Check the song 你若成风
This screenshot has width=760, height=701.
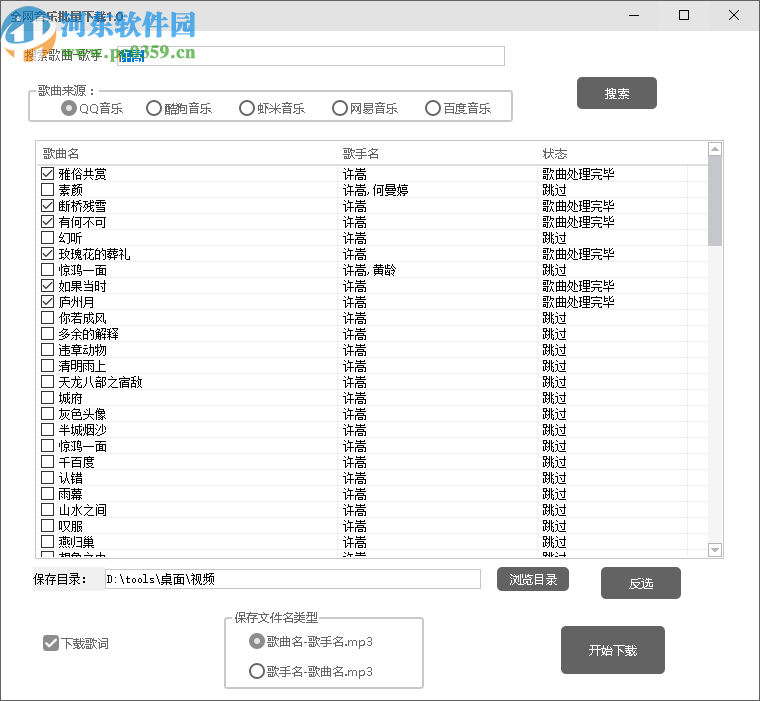[x=48, y=318]
